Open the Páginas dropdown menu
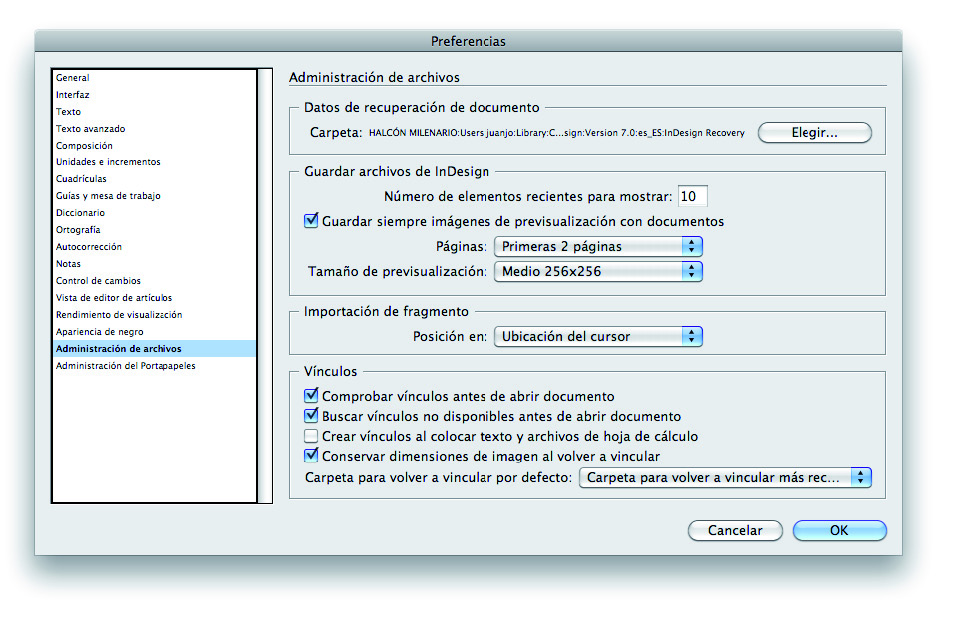Image resolution: width=964 pixels, height=618 pixels. coord(598,246)
